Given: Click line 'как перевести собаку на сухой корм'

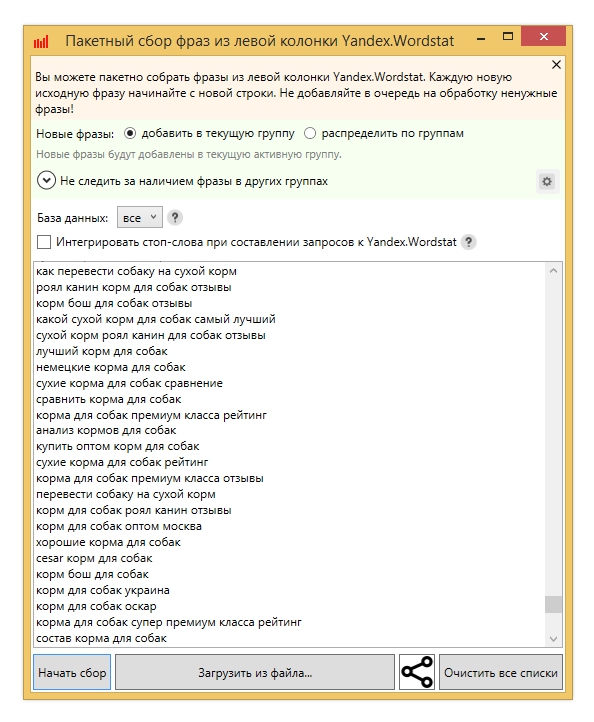Looking at the screenshot, I should point(136,271).
